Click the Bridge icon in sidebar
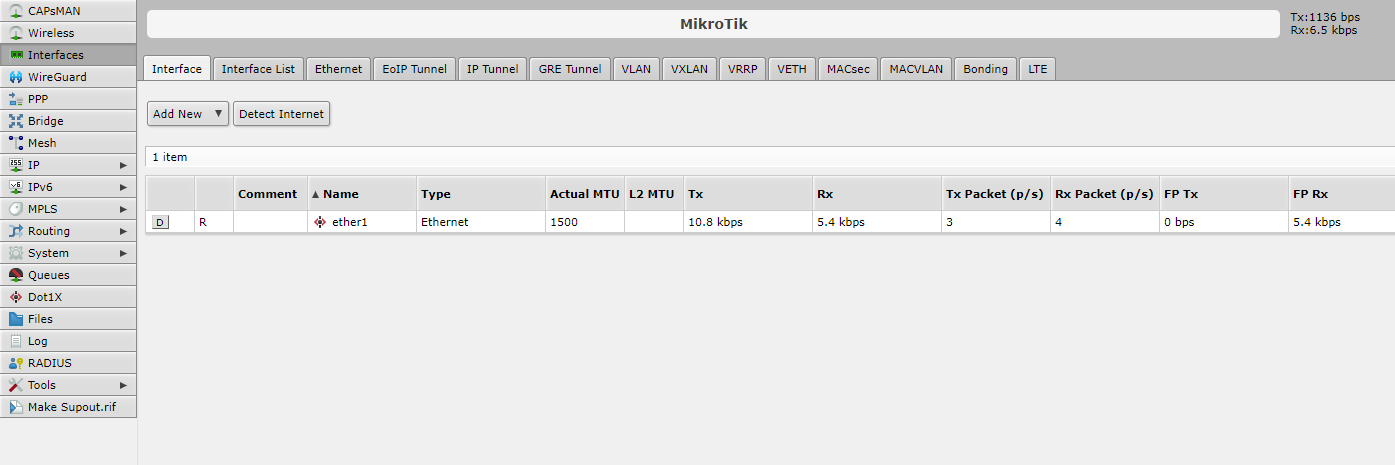Screen dimensions: 1395x465 pyautogui.click(x=15, y=121)
